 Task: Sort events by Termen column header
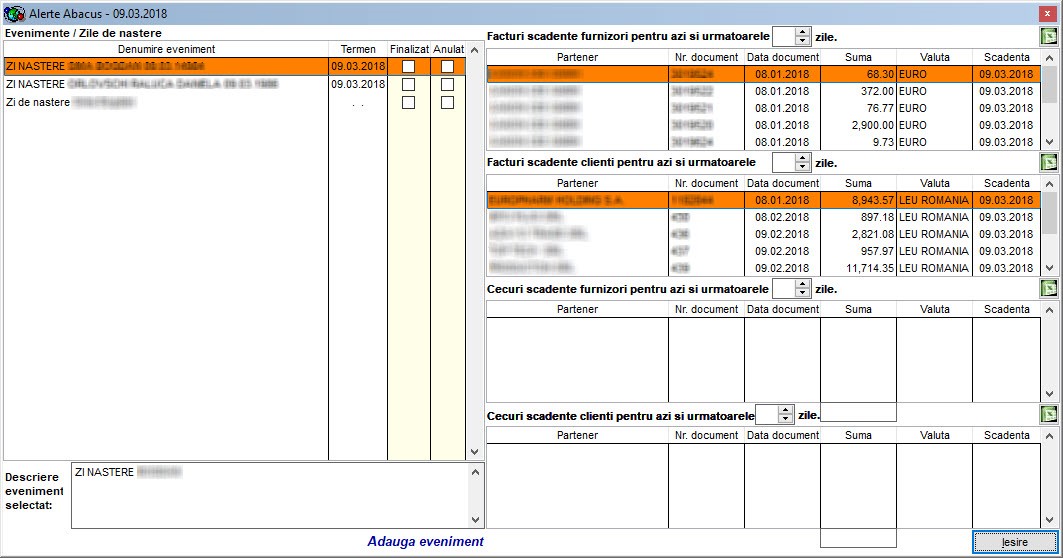pos(358,49)
